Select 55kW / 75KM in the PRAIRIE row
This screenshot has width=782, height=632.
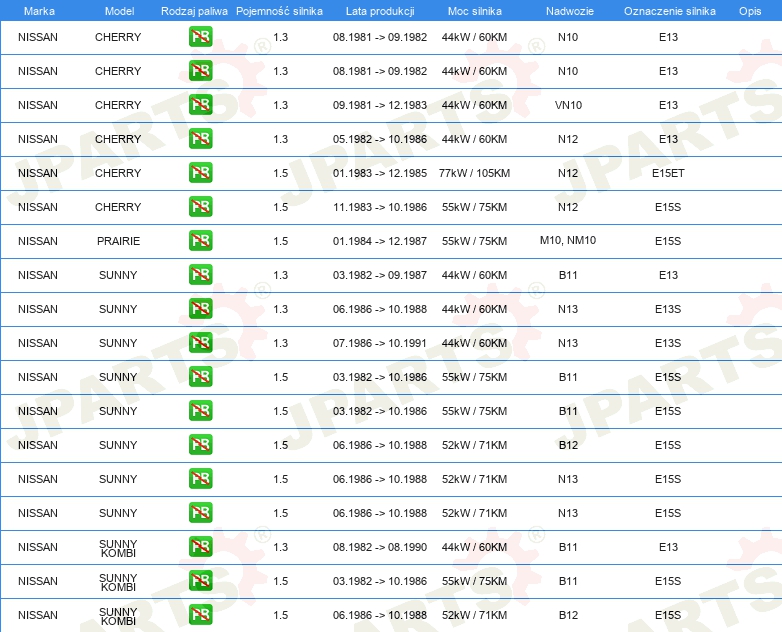[x=474, y=241]
